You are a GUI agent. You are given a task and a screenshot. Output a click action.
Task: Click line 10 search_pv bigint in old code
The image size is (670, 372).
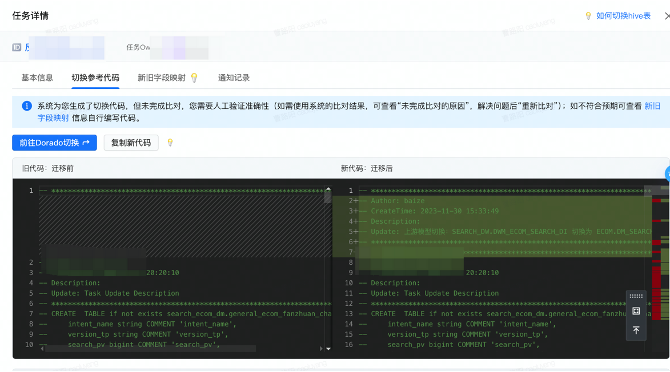coord(144,345)
